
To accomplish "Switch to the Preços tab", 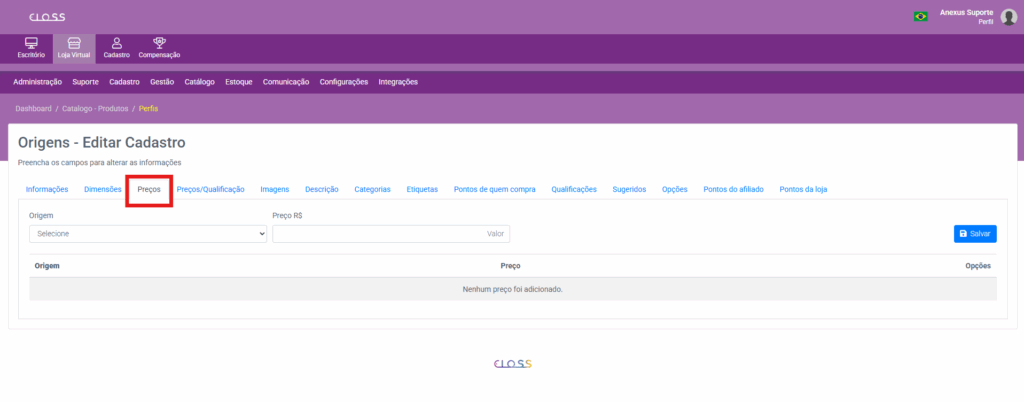I will coord(149,189).
